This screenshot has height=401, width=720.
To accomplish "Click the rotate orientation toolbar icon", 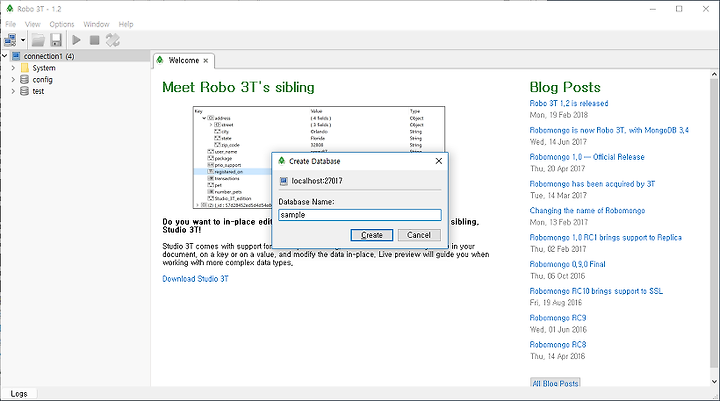I will 112,40.
